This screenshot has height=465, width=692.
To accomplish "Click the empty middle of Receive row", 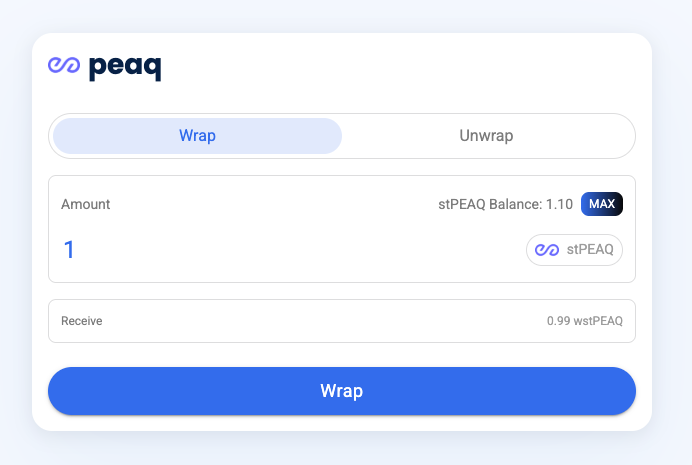I will [324, 321].
